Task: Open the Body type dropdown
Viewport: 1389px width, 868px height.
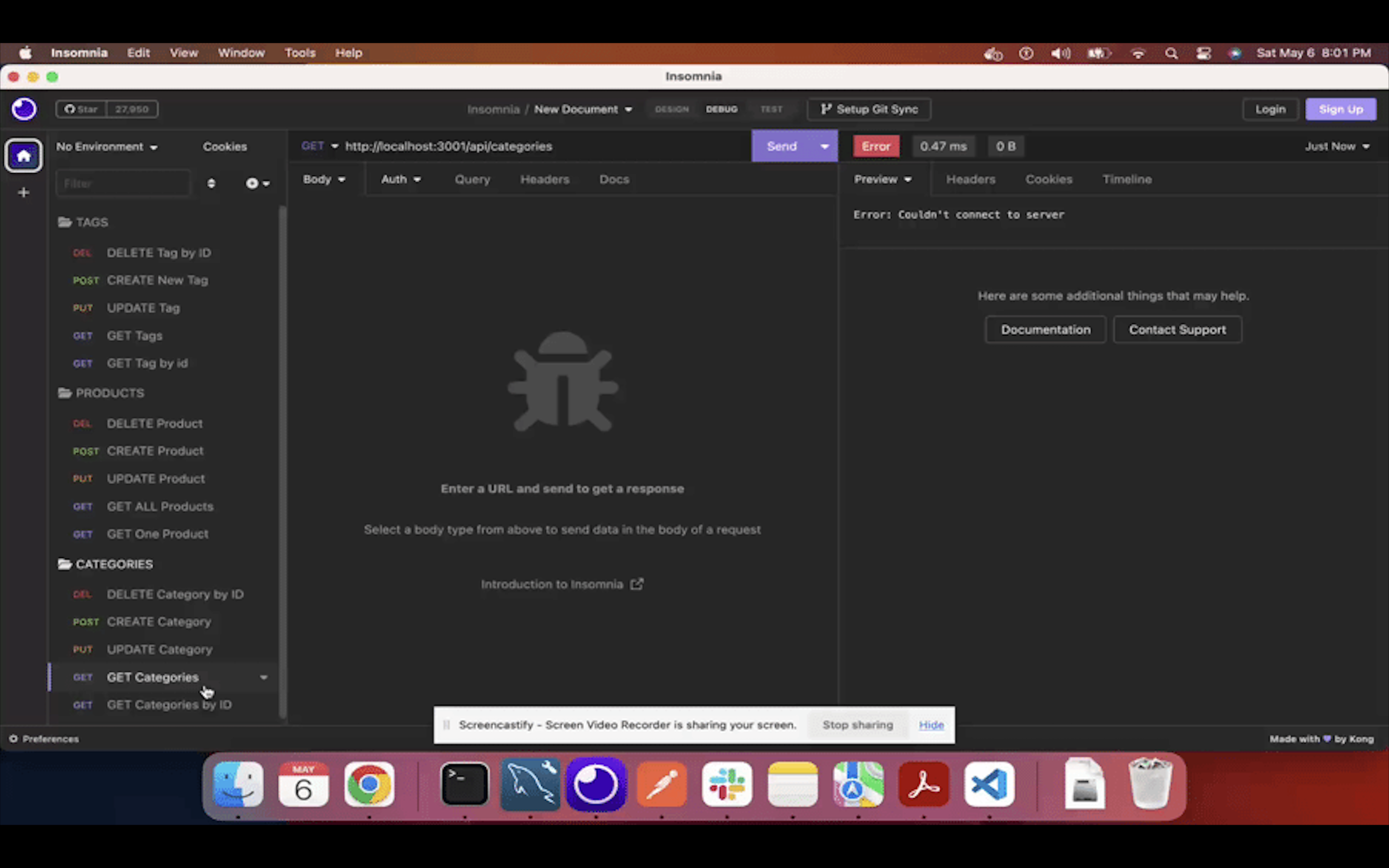Action: [x=324, y=180]
